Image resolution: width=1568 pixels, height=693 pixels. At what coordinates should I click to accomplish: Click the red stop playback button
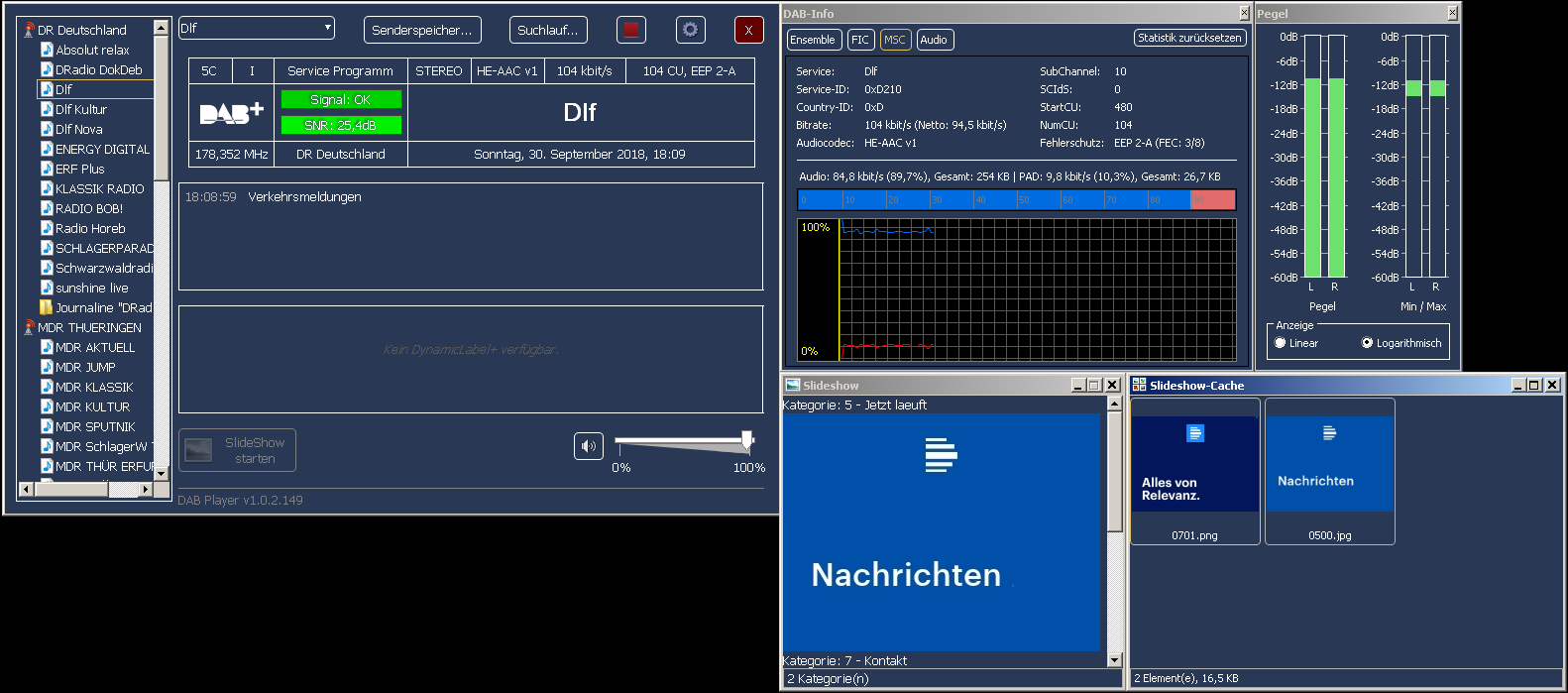pyautogui.click(x=630, y=30)
